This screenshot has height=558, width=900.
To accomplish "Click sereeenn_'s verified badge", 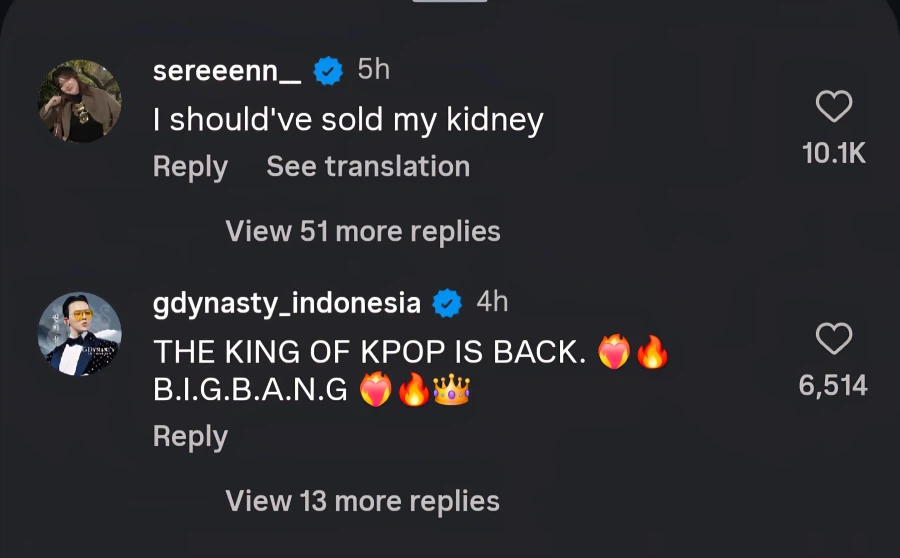I will tap(328, 70).
